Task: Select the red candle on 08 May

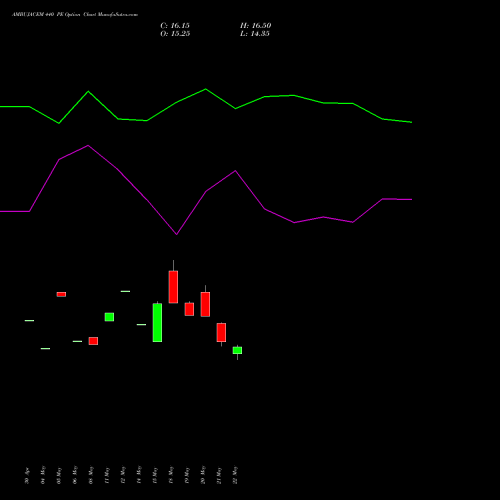Action: point(93,341)
